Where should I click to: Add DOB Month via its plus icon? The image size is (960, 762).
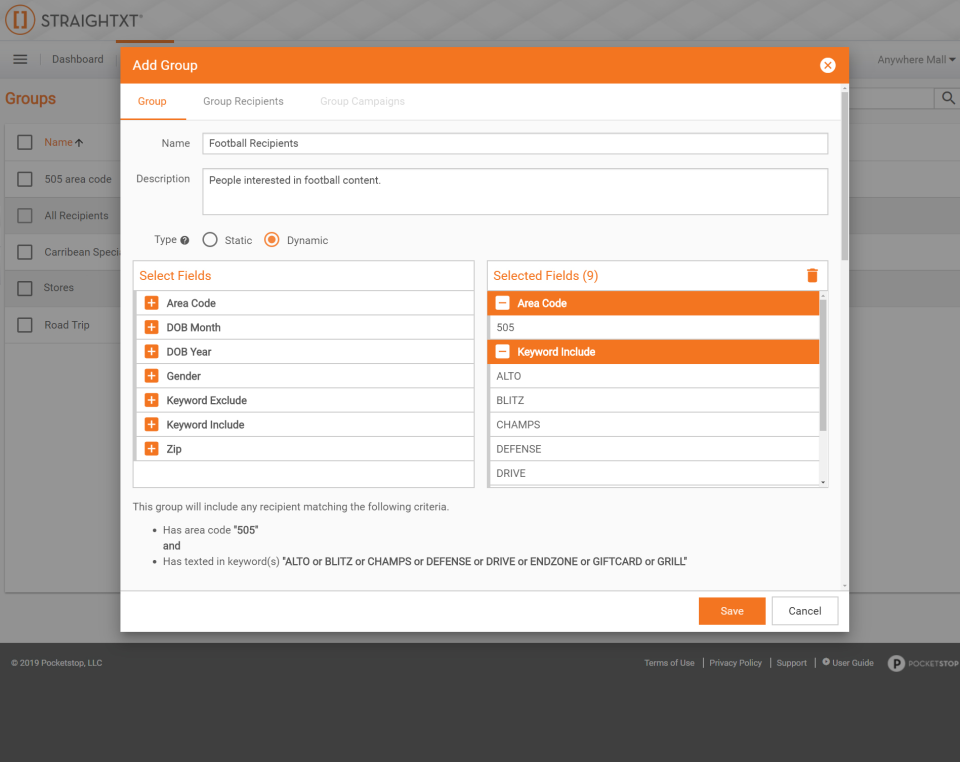pos(151,327)
